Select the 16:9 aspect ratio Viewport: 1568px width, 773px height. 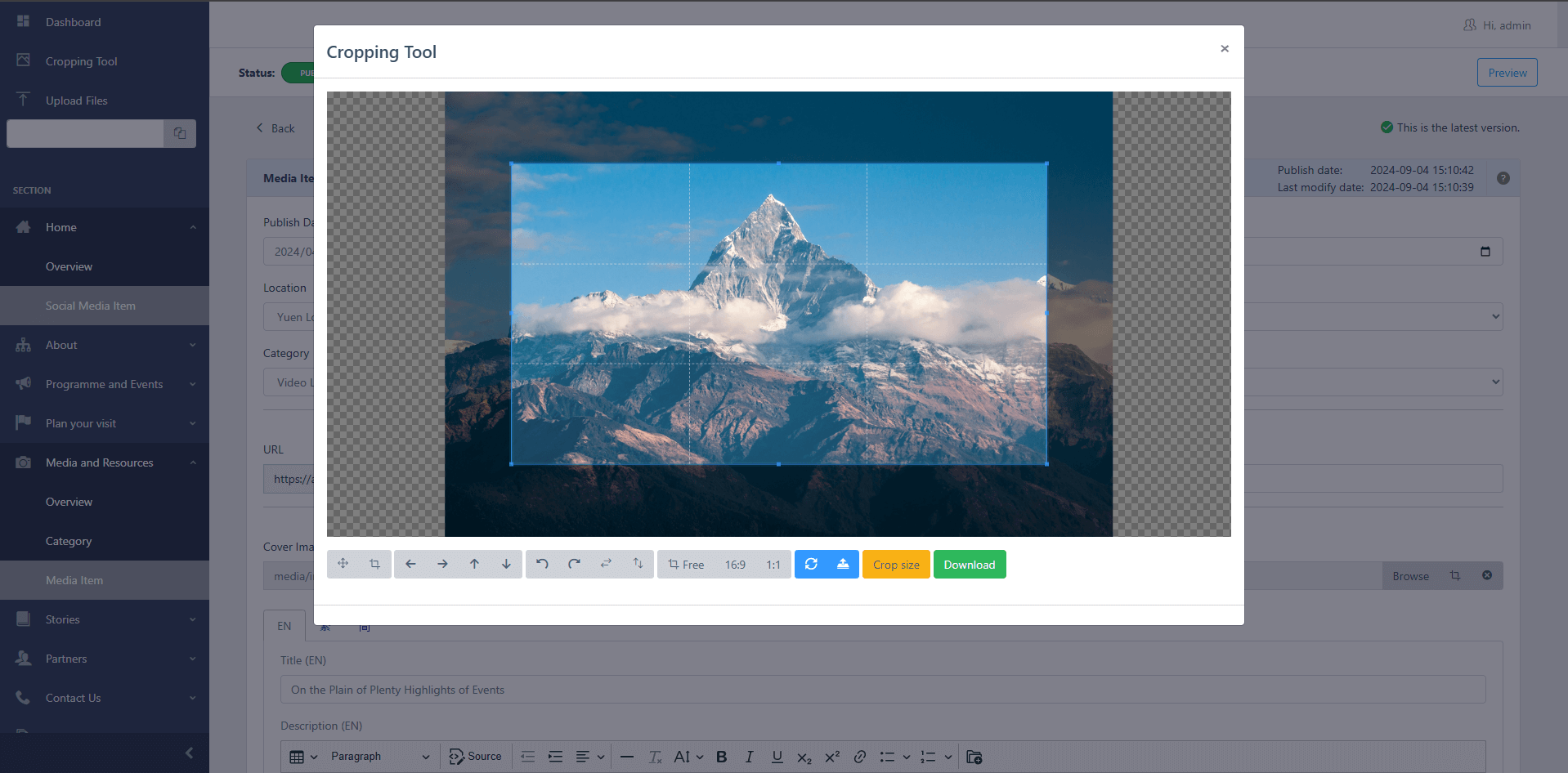[x=734, y=564]
